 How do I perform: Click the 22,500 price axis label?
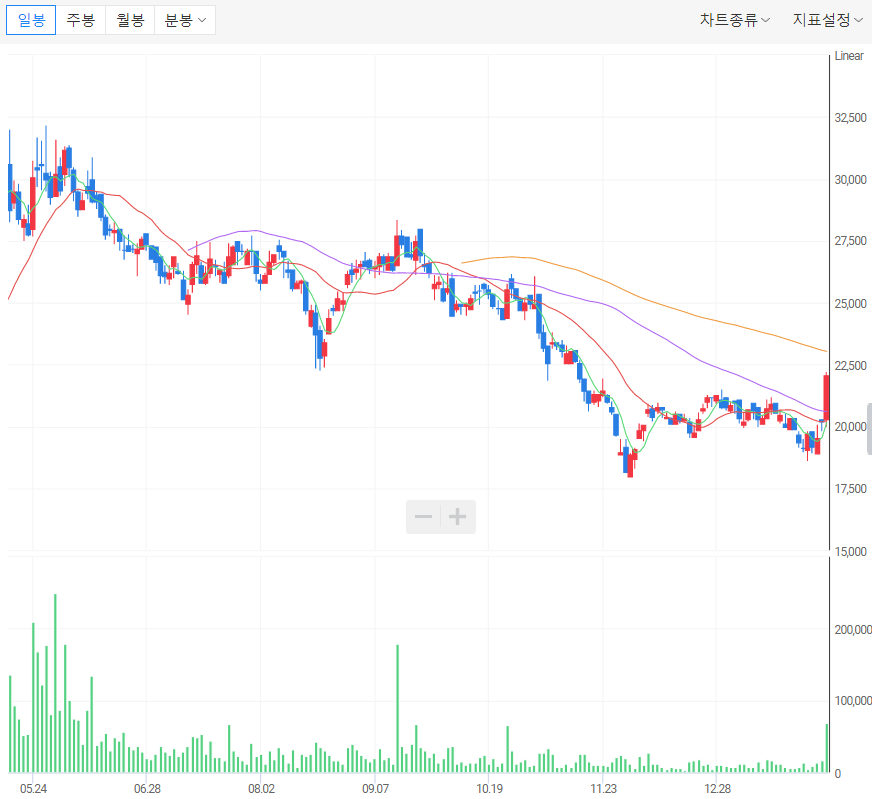coord(850,365)
